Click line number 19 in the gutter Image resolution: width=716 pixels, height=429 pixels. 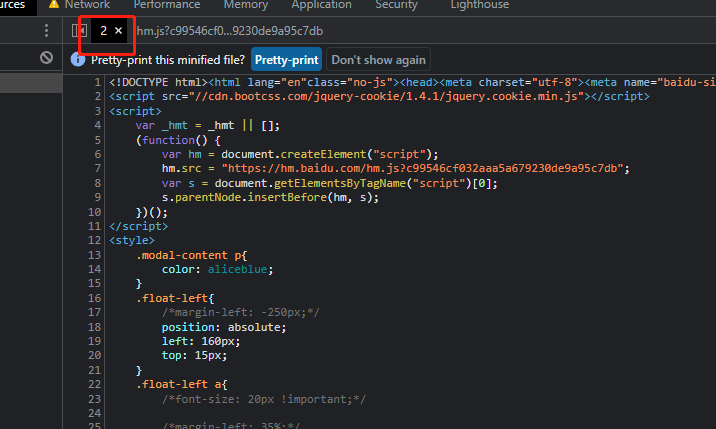(95, 341)
